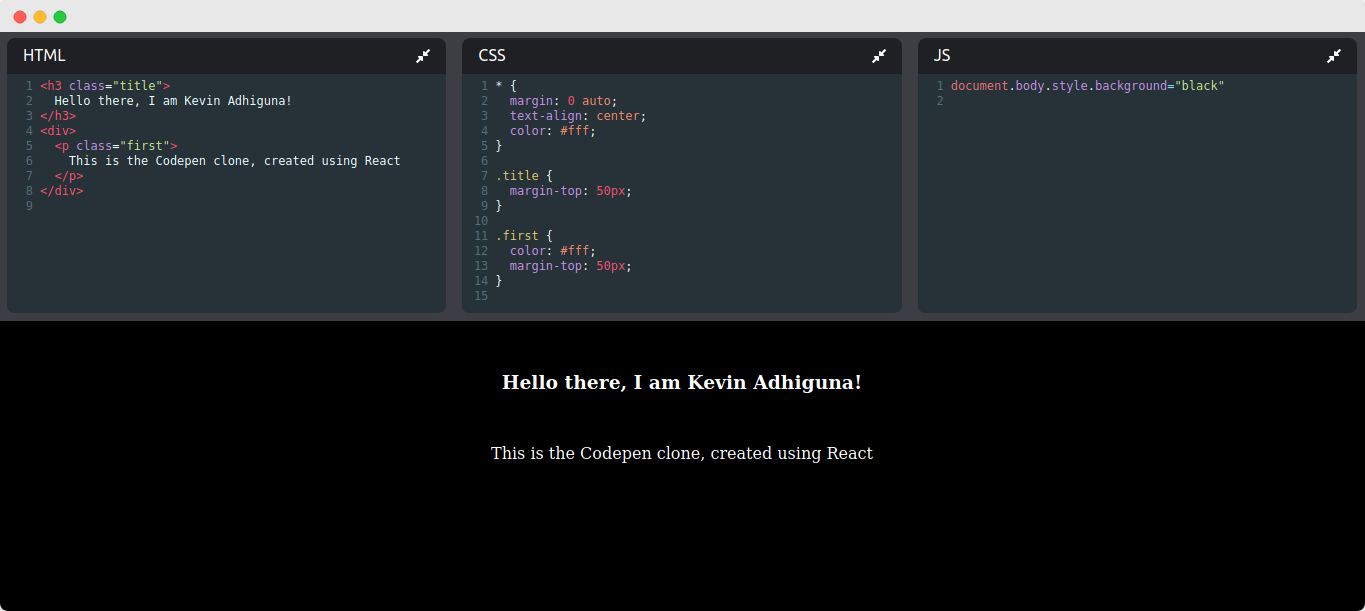Collapse the JS editor panel
1365x611 pixels.
(1335, 56)
